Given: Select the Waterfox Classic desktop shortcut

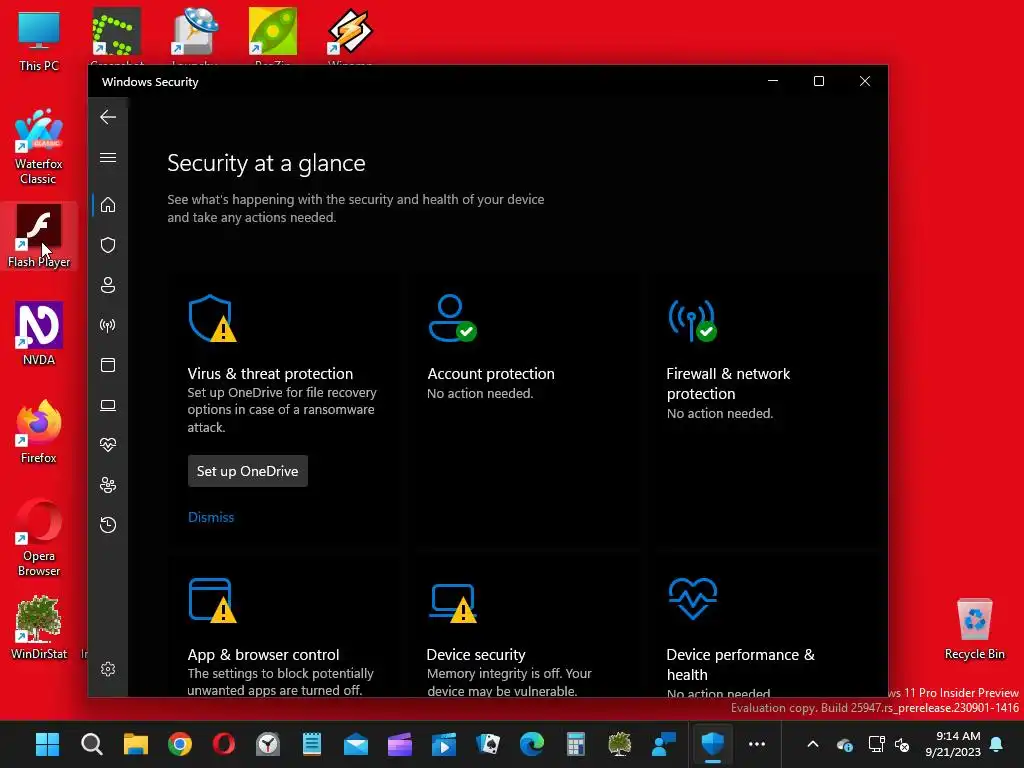Looking at the screenshot, I should pyautogui.click(x=39, y=148).
